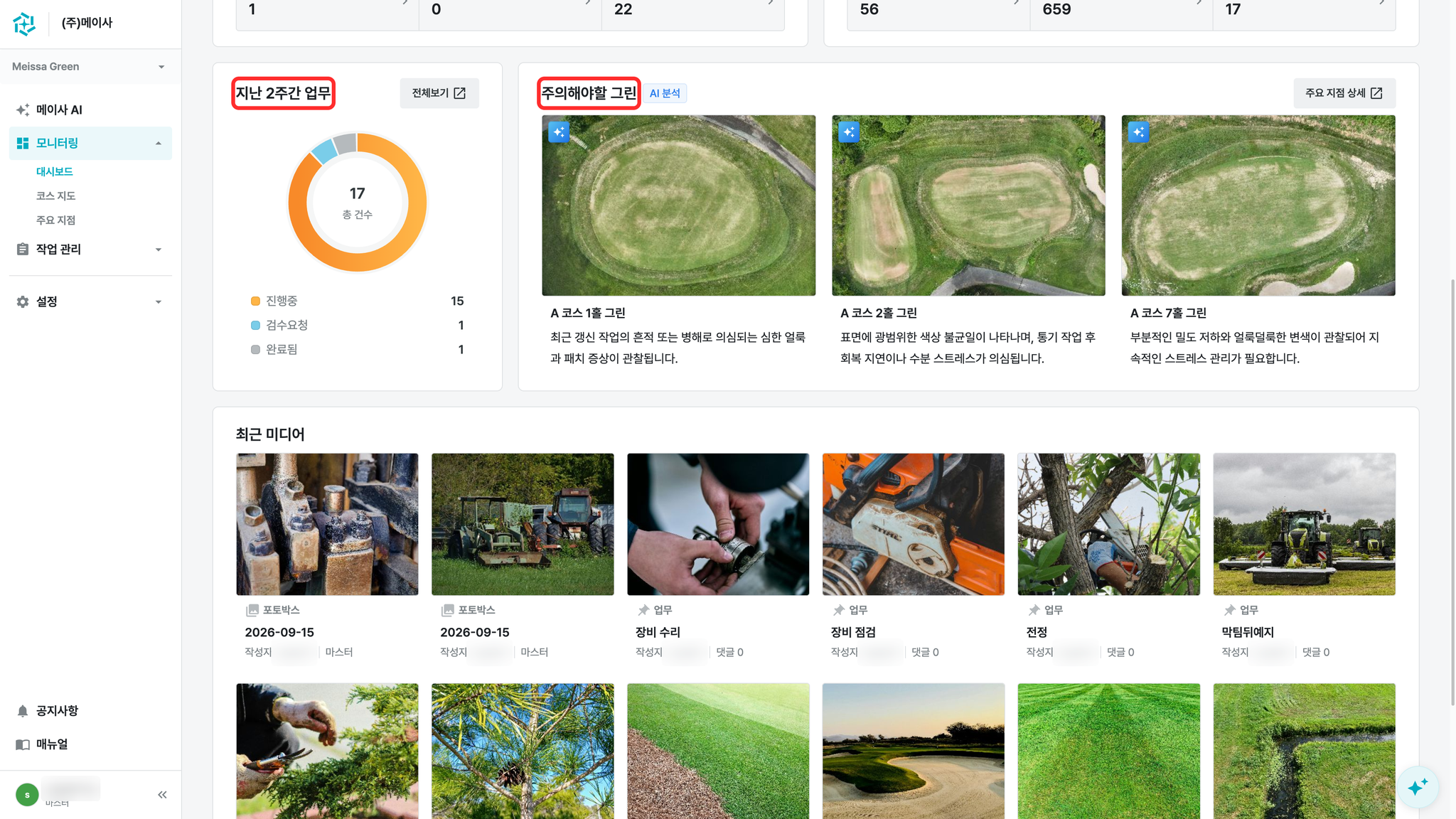
Task: Select 코스 지도 submenu item
Action: pyautogui.click(x=55, y=196)
